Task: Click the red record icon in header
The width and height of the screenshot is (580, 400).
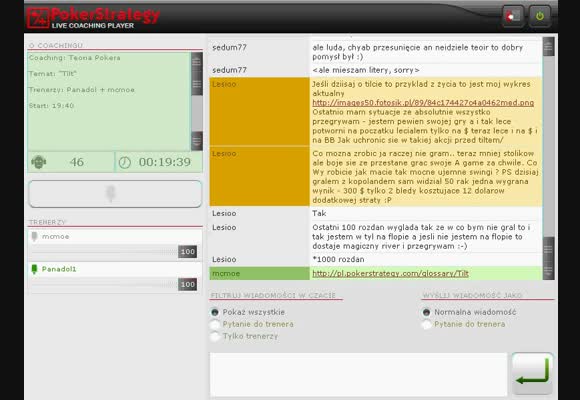Action: 513,16
